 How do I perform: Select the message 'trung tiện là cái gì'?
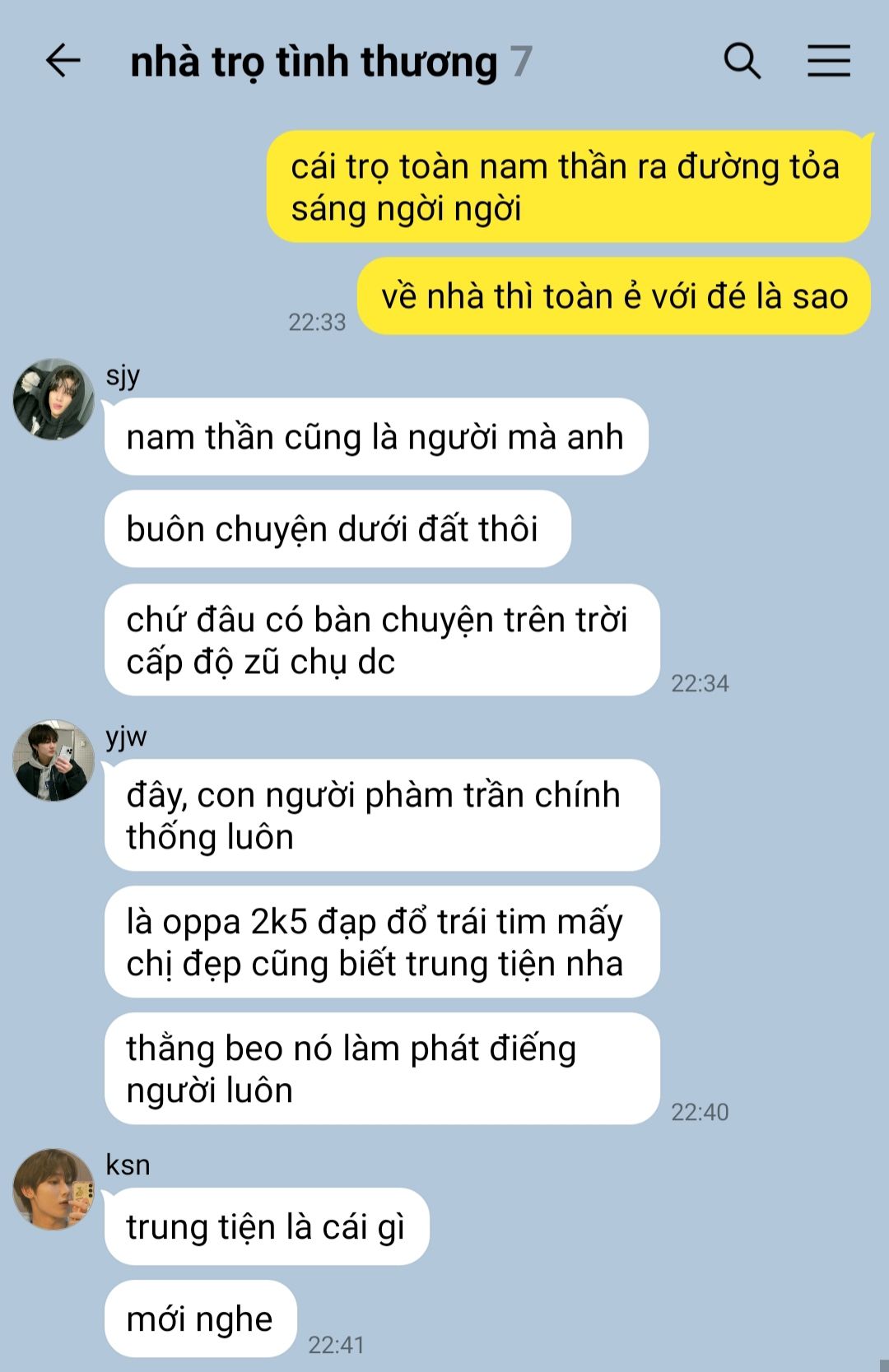(x=267, y=1226)
